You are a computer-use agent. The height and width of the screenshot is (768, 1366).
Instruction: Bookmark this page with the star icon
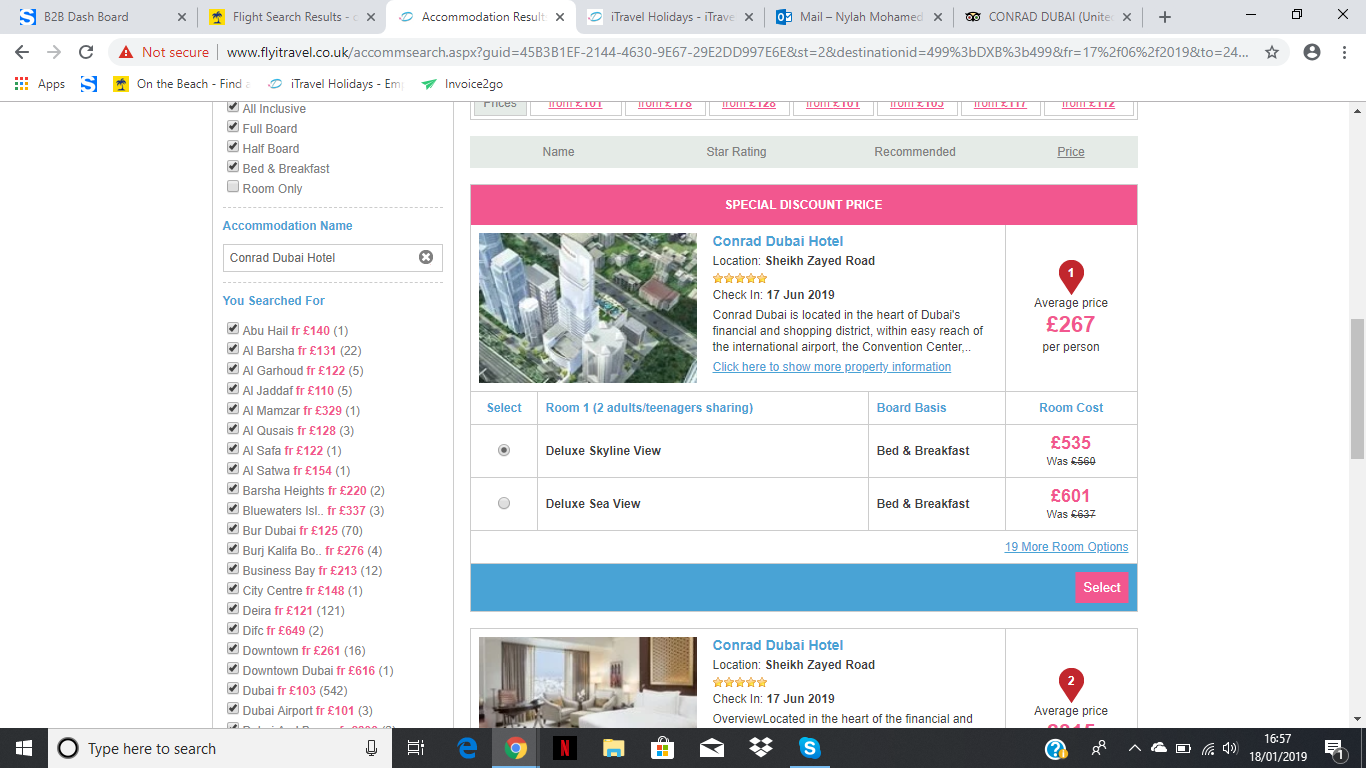tap(1272, 52)
